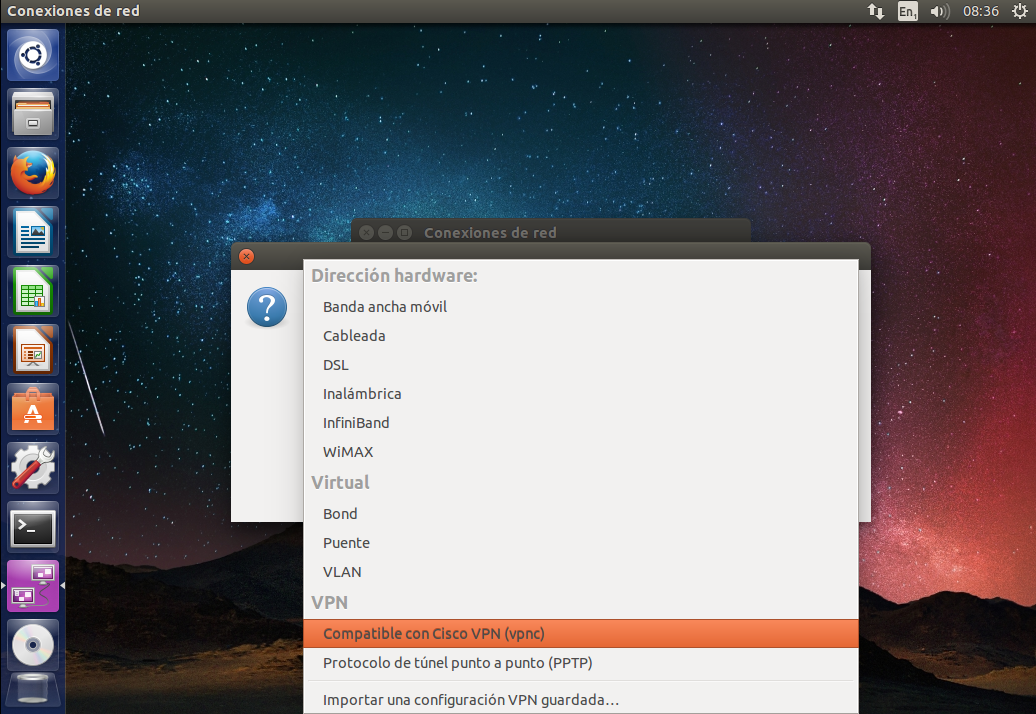
Task: Open the clock showing 08:36
Action: coord(980,11)
